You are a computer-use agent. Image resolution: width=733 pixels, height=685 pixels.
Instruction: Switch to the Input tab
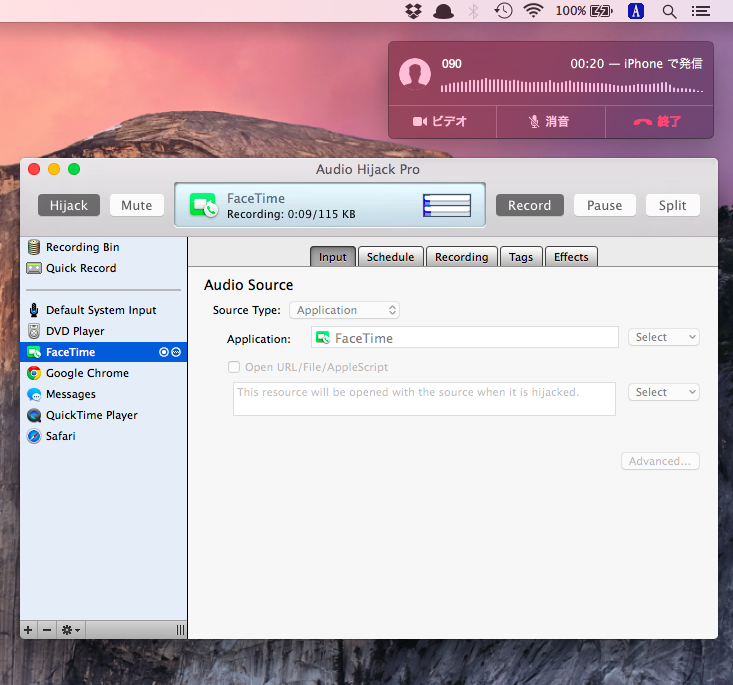[x=333, y=257]
